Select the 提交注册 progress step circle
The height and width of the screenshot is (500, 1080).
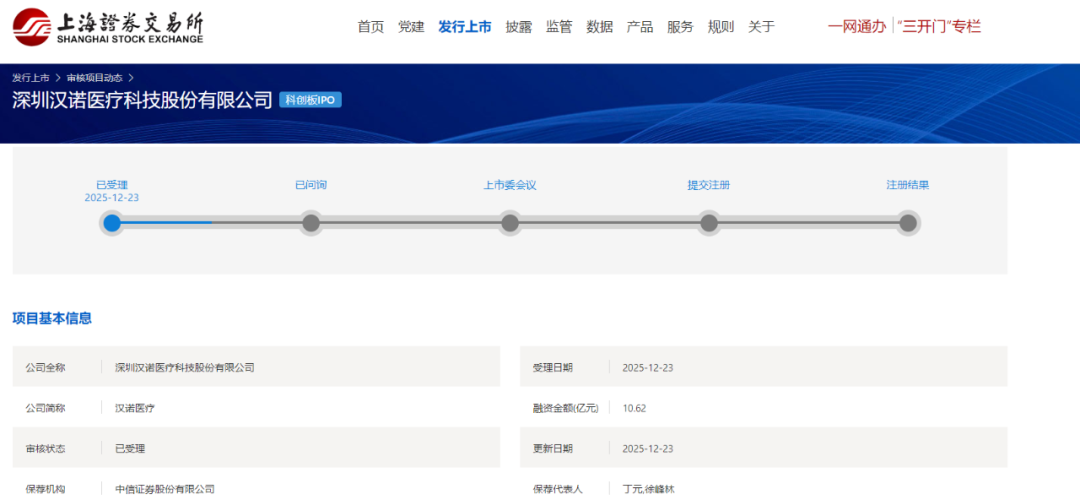tap(709, 223)
